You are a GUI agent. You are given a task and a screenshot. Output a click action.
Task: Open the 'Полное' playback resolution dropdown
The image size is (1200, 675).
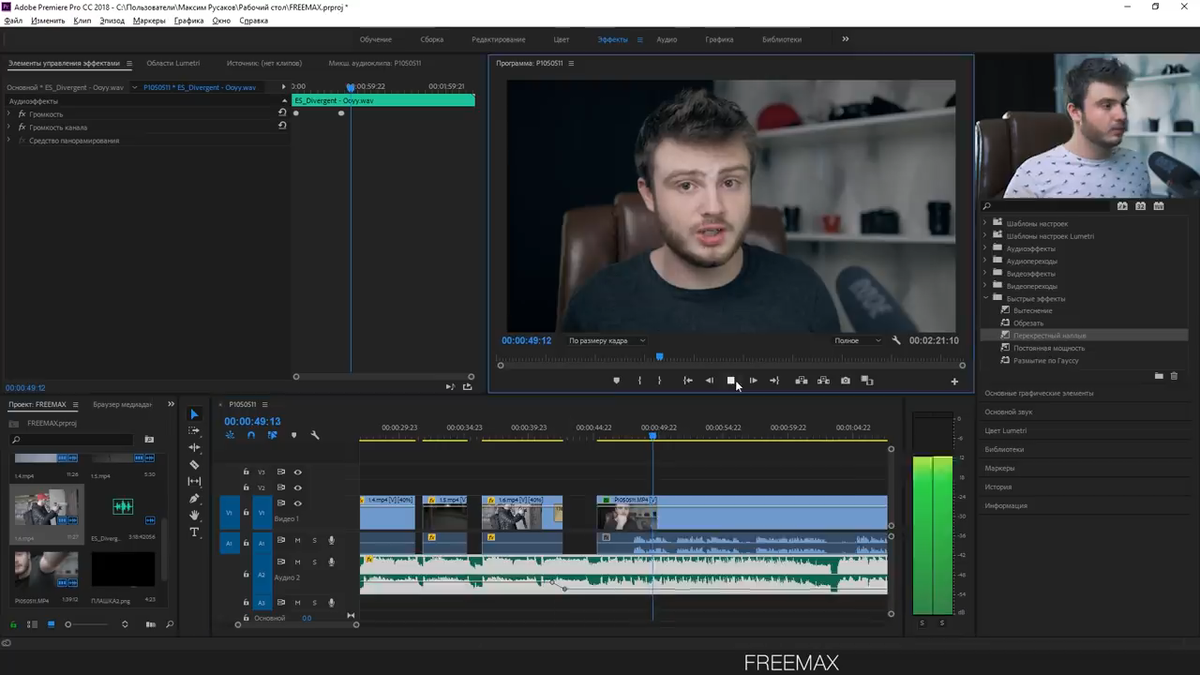pos(858,341)
